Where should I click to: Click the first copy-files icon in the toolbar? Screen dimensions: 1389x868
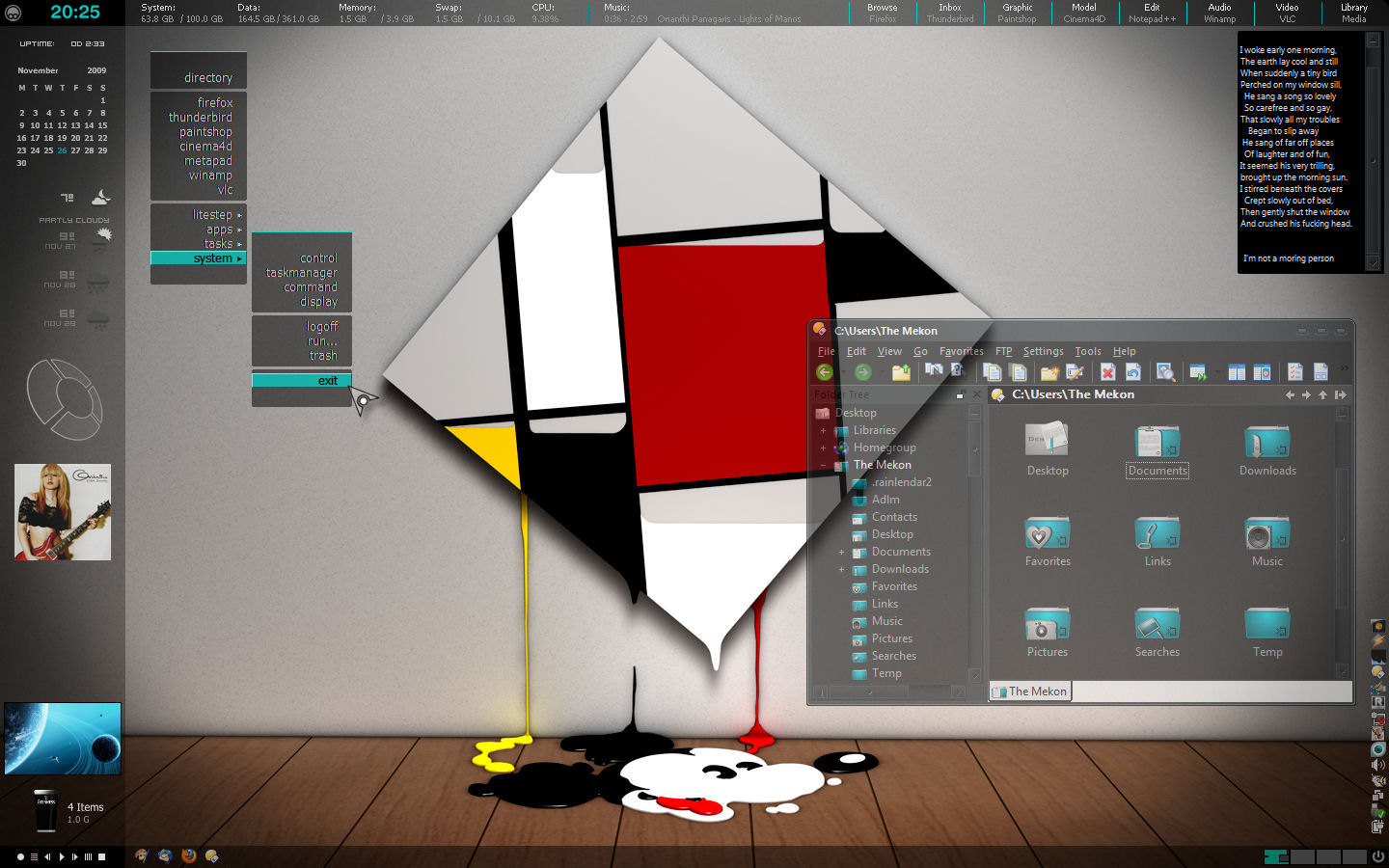(992, 372)
